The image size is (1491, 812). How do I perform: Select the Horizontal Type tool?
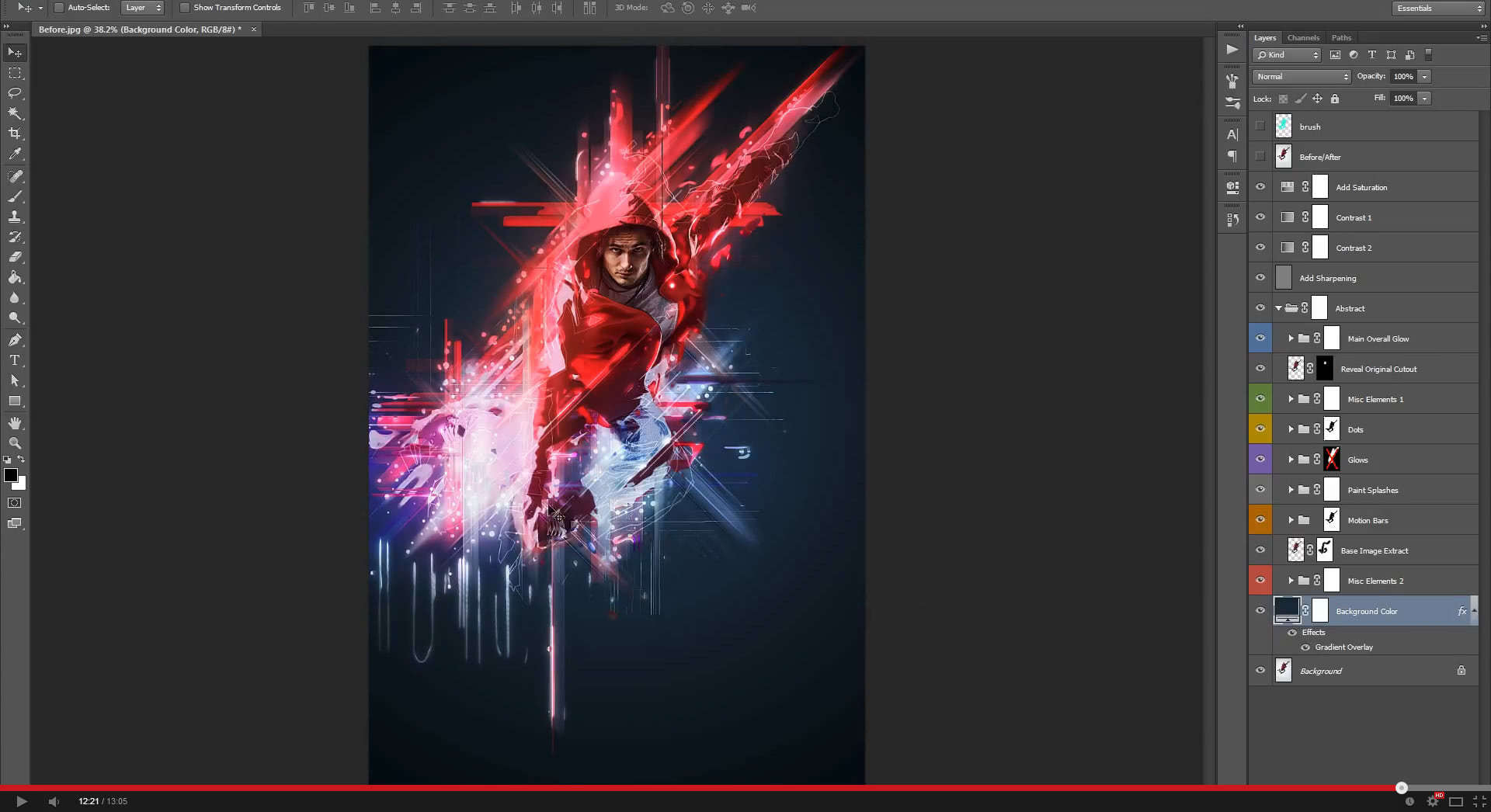click(15, 360)
